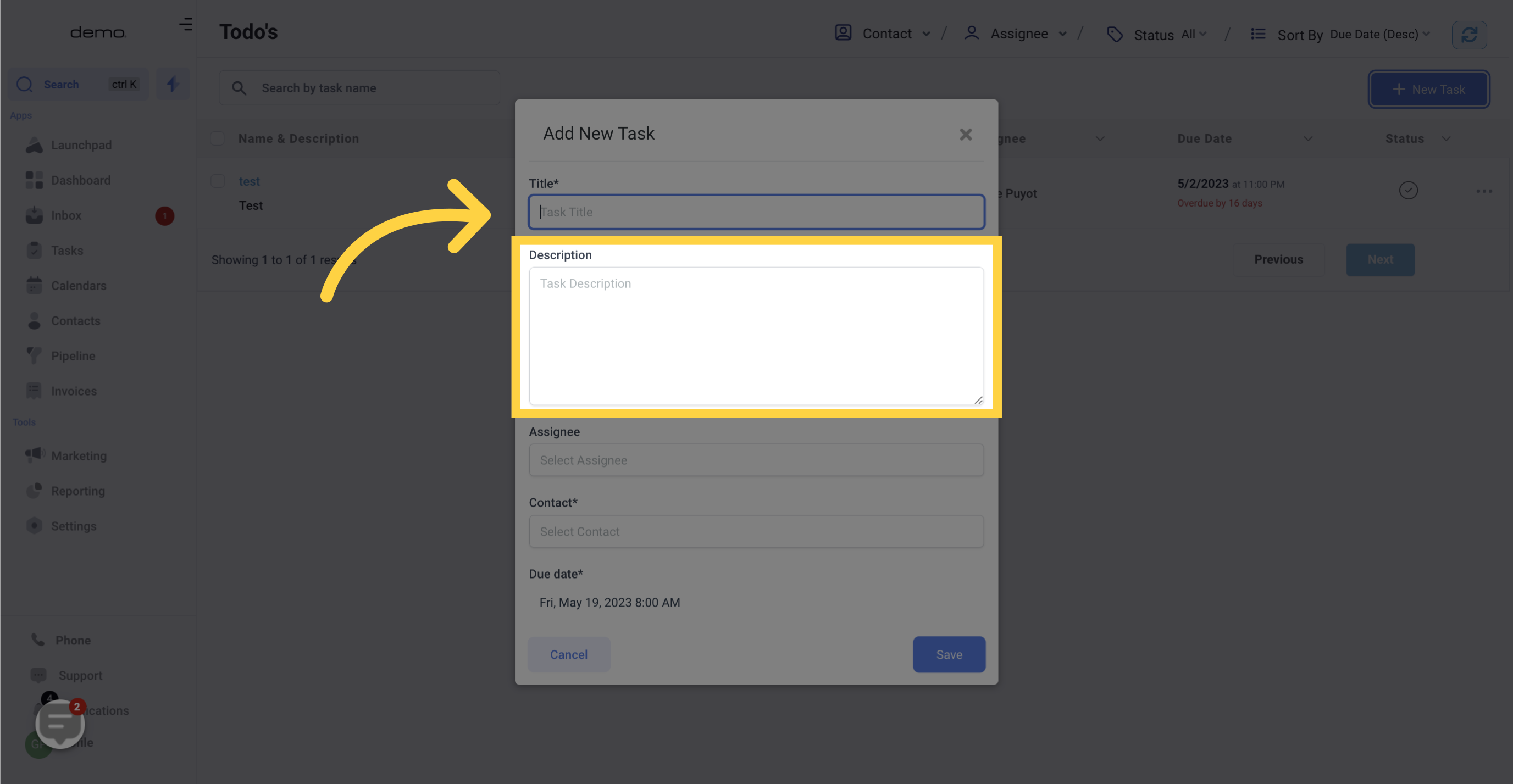1513x784 pixels.
Task: Collapse the sidebar with the menu icon
Action: (186, 24)
